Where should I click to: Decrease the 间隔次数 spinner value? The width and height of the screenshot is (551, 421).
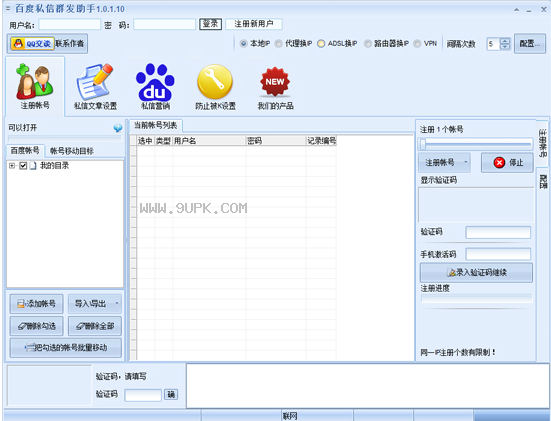[x=505, y=47]
